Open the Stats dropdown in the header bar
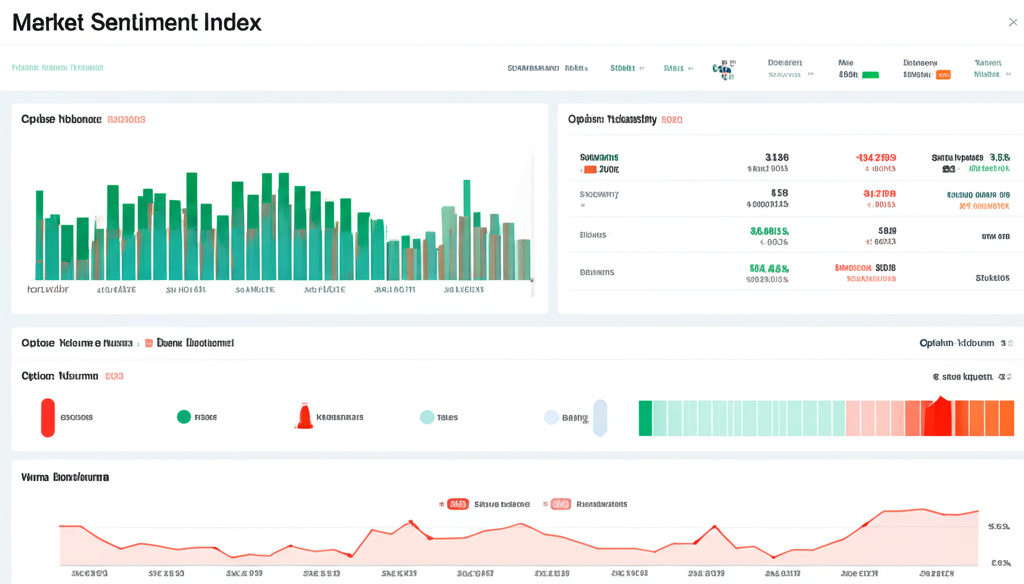Screen dimensions: 1024x584 point(676,67)
